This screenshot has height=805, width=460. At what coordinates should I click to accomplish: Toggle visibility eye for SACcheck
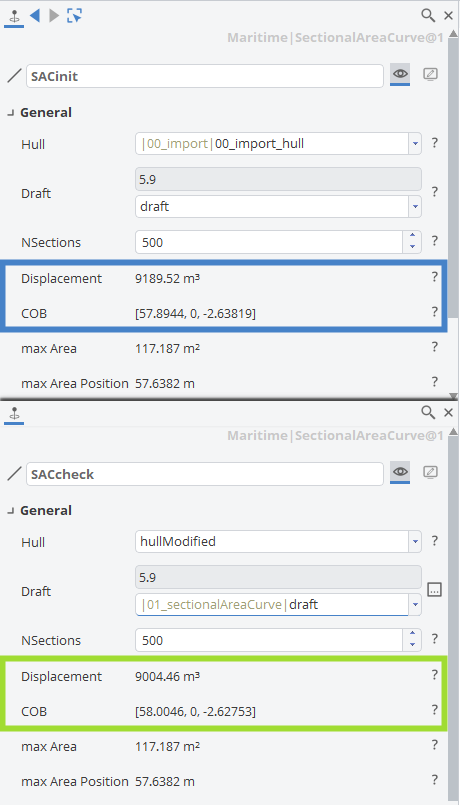tap(400, 472)
